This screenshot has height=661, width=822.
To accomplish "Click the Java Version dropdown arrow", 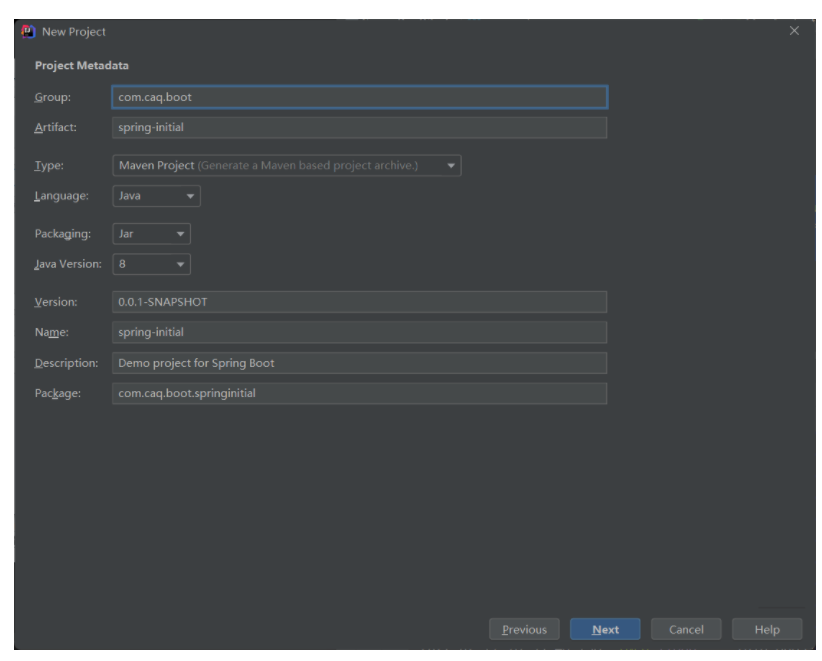I will [x=180, y=265].
